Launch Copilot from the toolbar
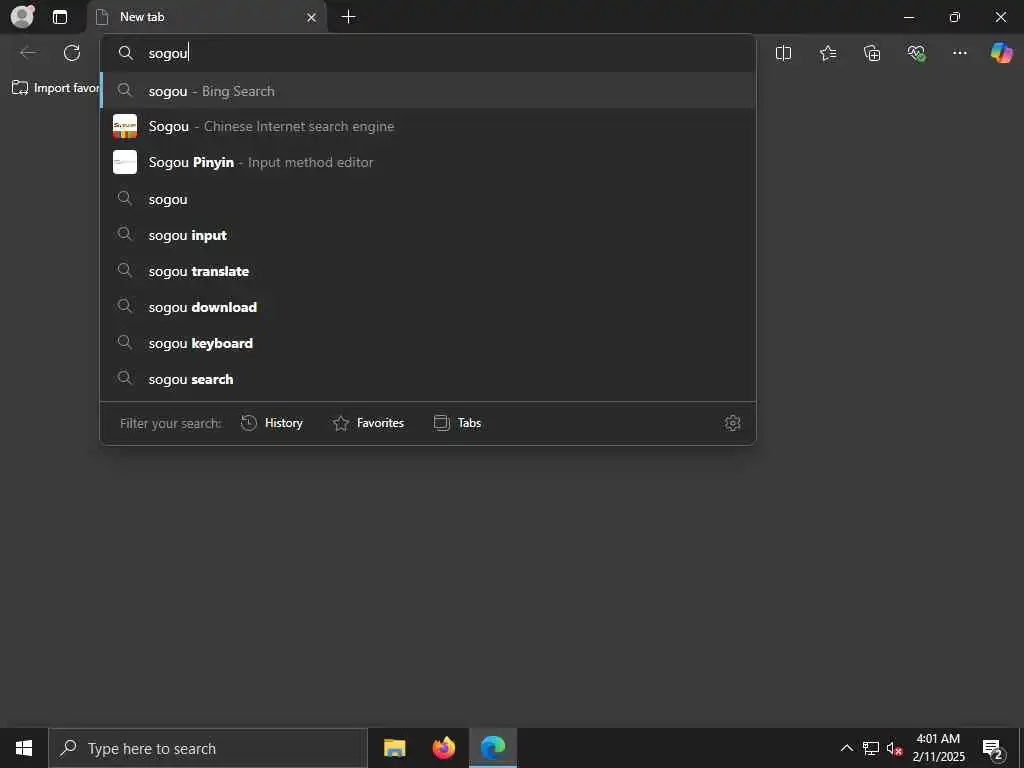The height and width of the screenshot is (768, 1024). pos(1001,53)
